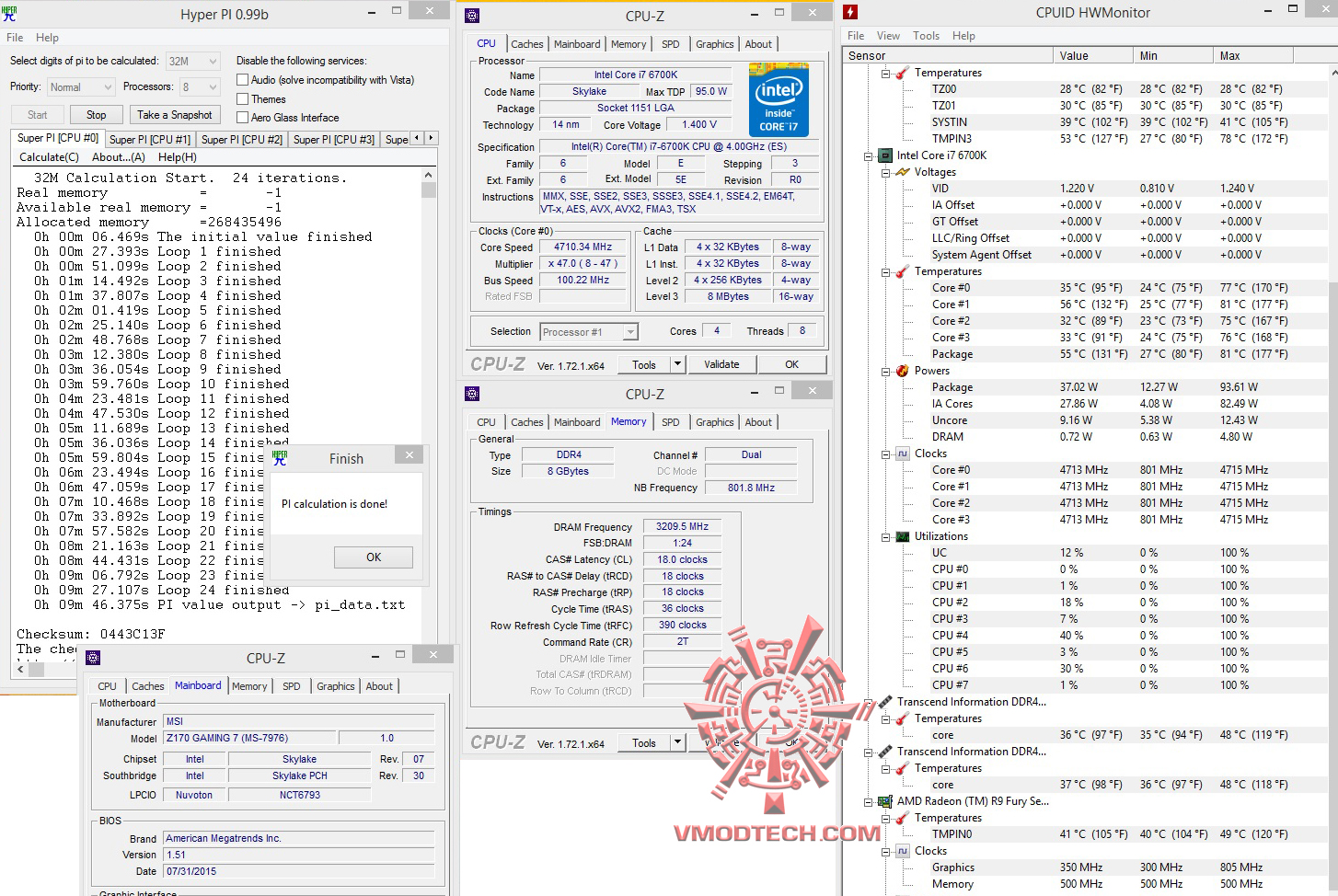
Task: Click the Intel Core i7 inside logo
Action: pyautogui.click(x=779, y=99)
